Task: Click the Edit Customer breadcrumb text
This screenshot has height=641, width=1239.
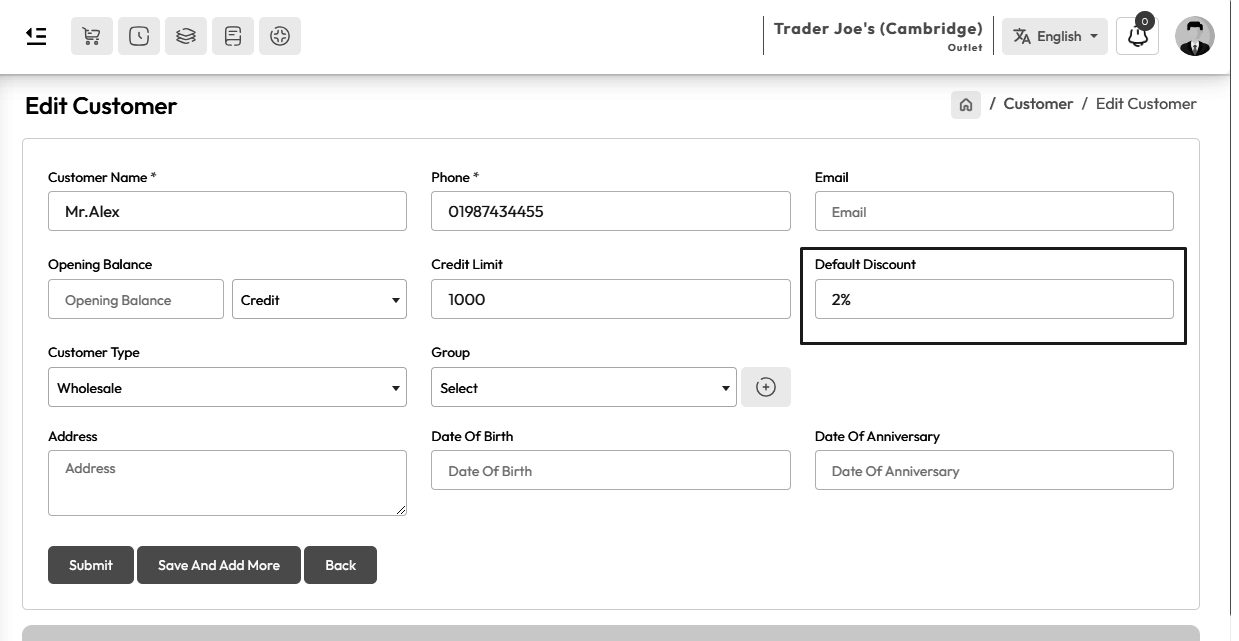Action: (x=1146, y=104)
